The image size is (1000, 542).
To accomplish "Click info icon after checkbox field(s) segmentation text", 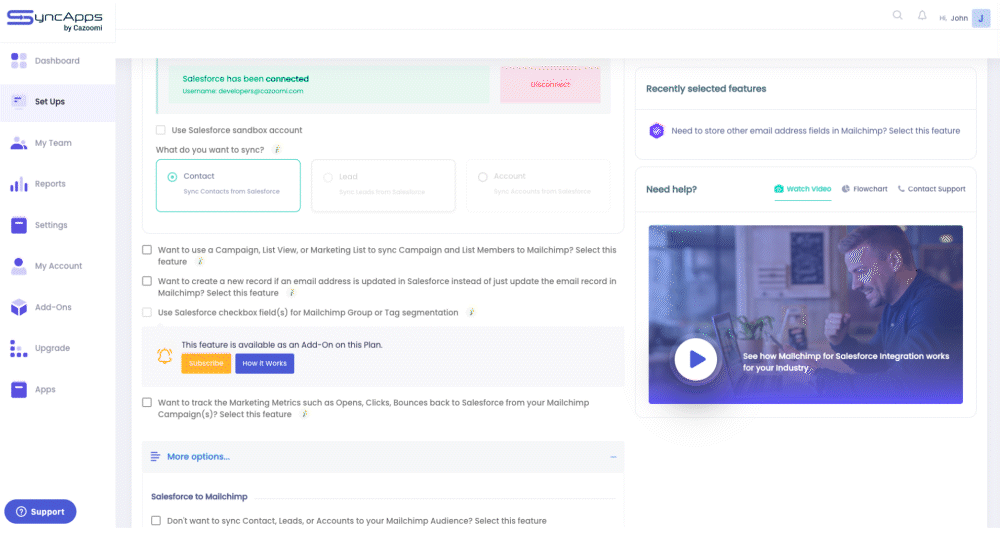I will point(471,312).
